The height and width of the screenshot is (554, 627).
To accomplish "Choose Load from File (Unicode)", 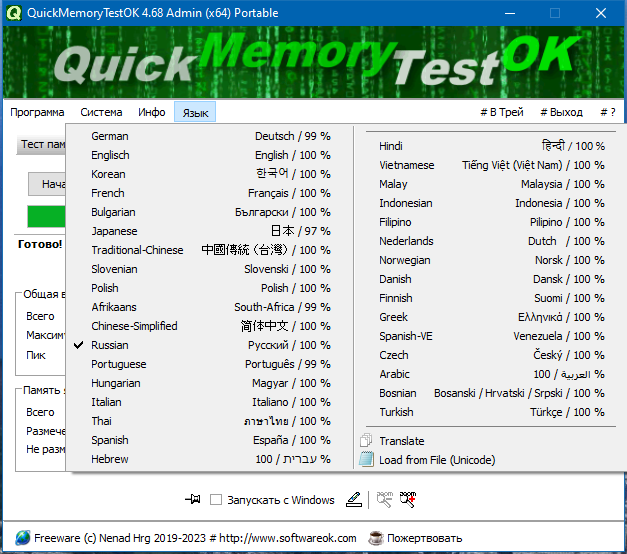I will point(491,460).
